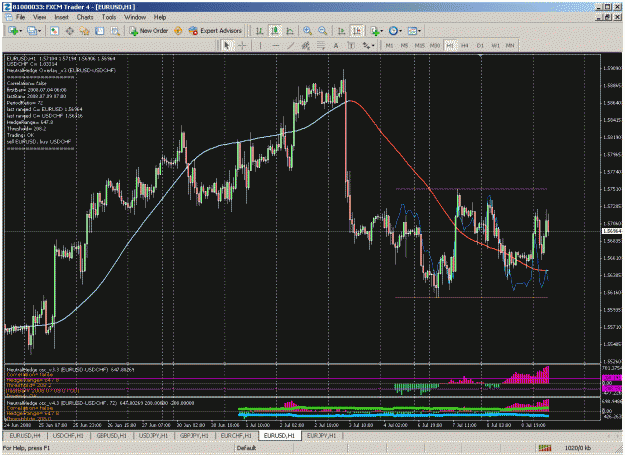
Task: Switch to EURCHF,H1 chart tab
Action: [x=236, y=435]
